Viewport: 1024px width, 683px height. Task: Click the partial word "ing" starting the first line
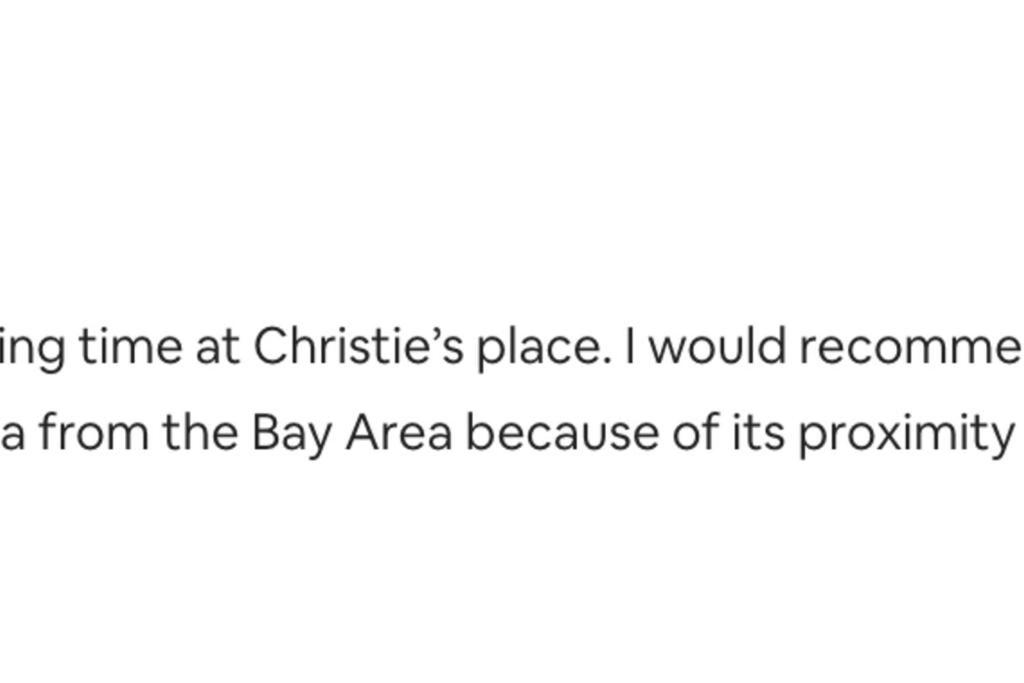(31, 349)
